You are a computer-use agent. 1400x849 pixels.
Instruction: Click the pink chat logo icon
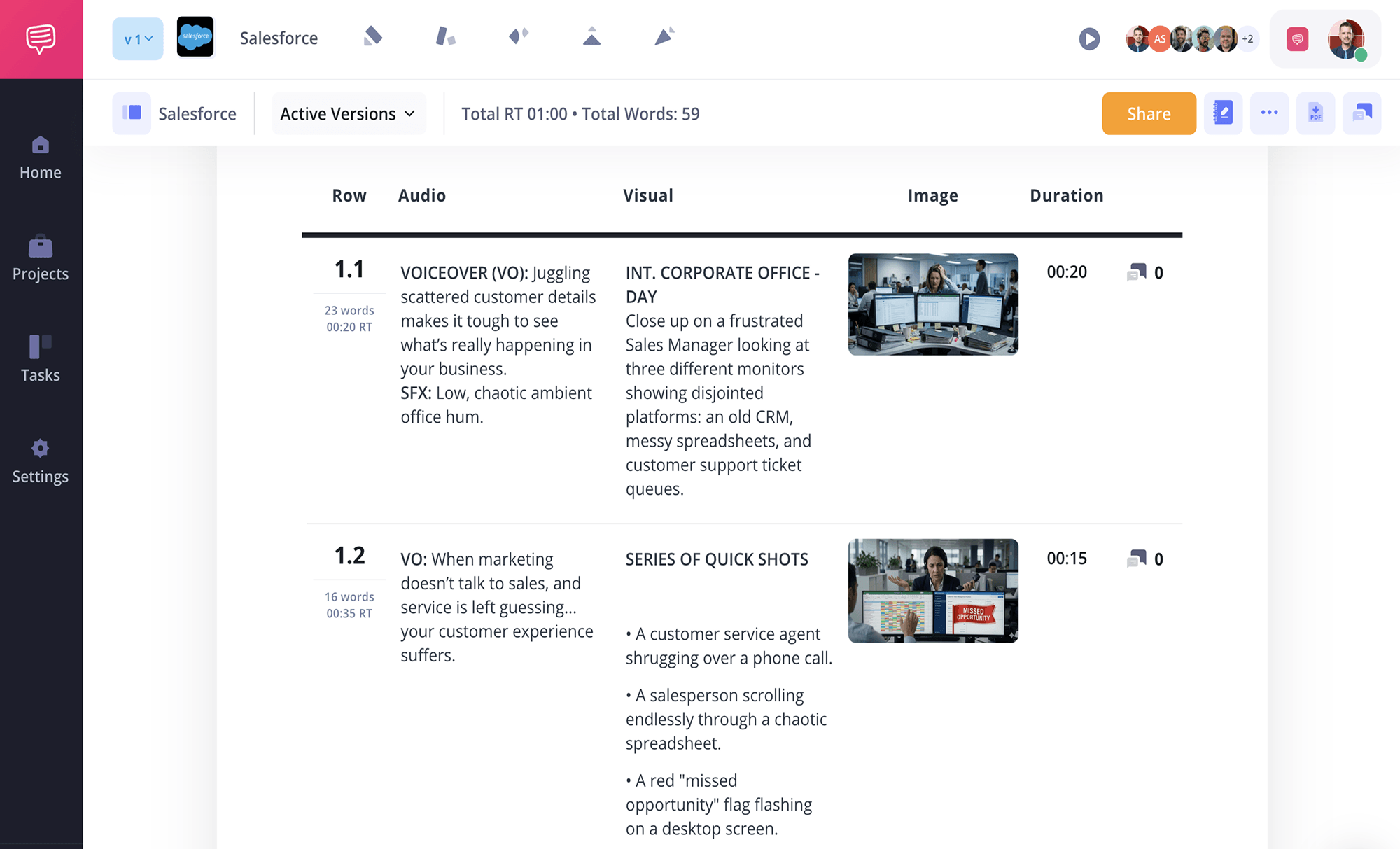pyautogui.click(x=41, y=39)
